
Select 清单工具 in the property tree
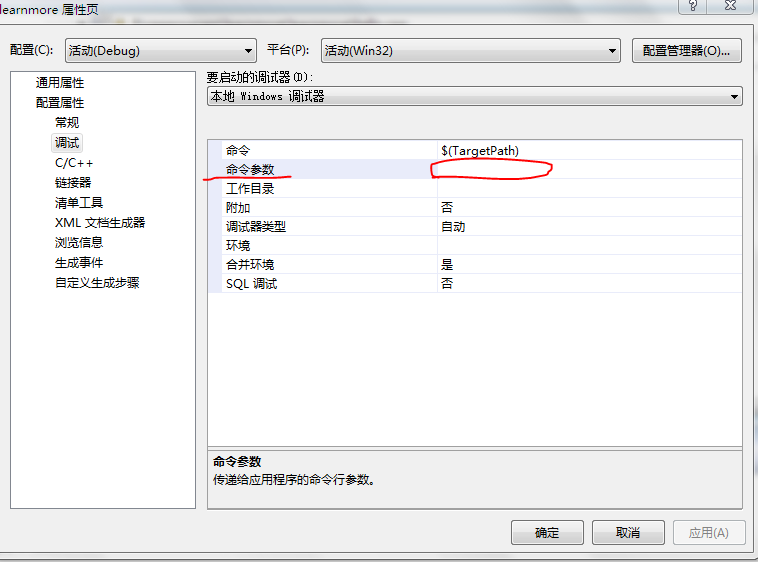79,202
